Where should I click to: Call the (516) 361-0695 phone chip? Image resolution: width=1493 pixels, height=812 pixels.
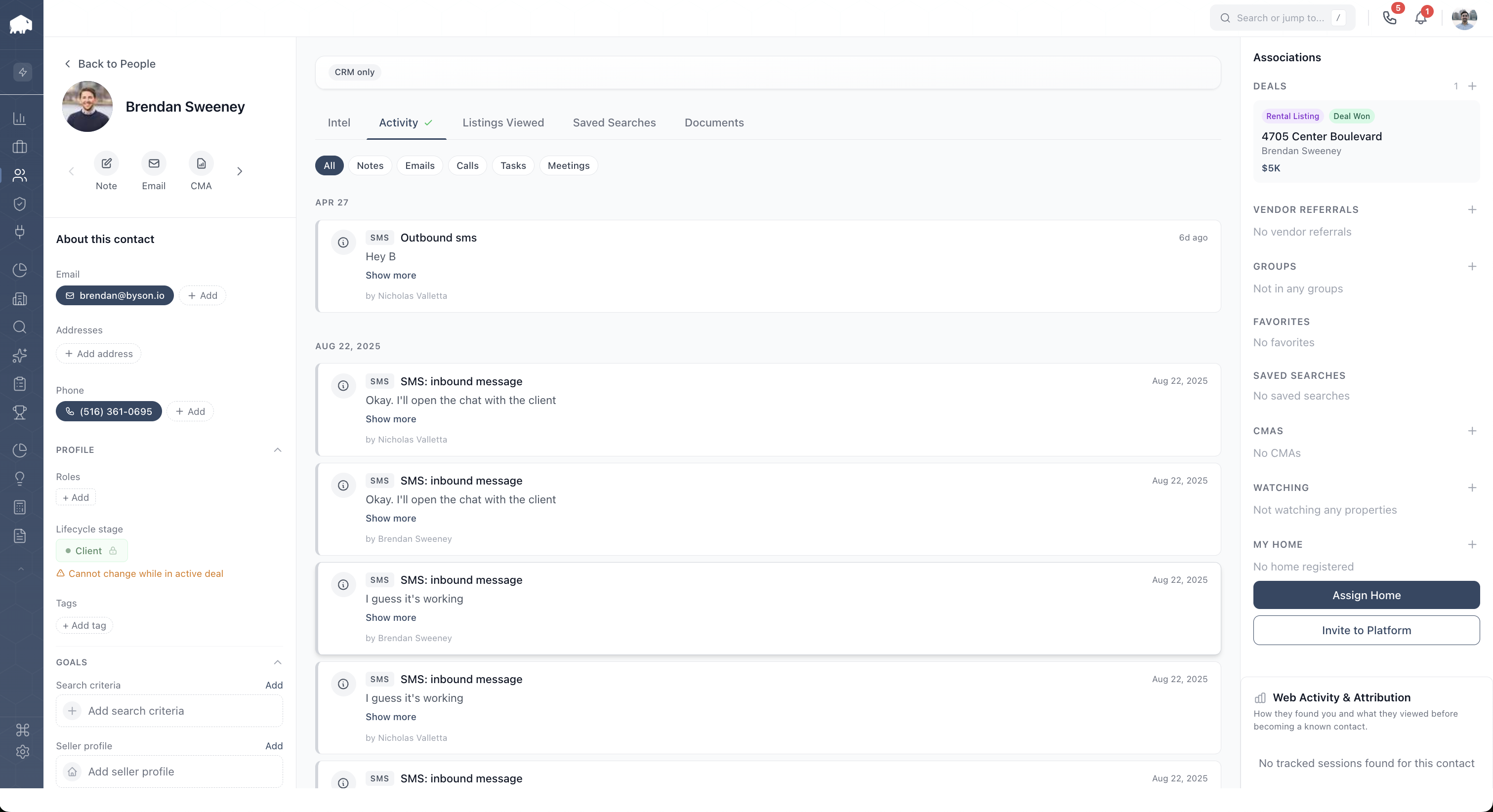click(109, 411)
